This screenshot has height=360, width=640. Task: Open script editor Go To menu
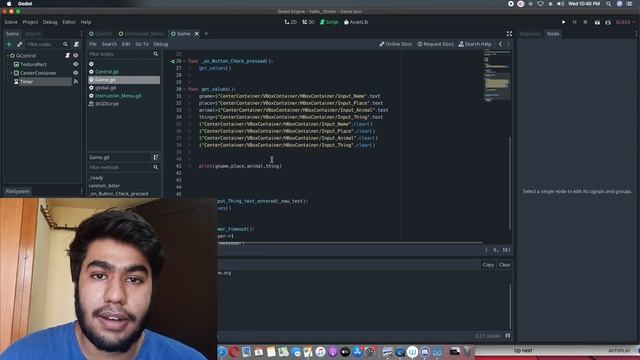tap(142, 44)
